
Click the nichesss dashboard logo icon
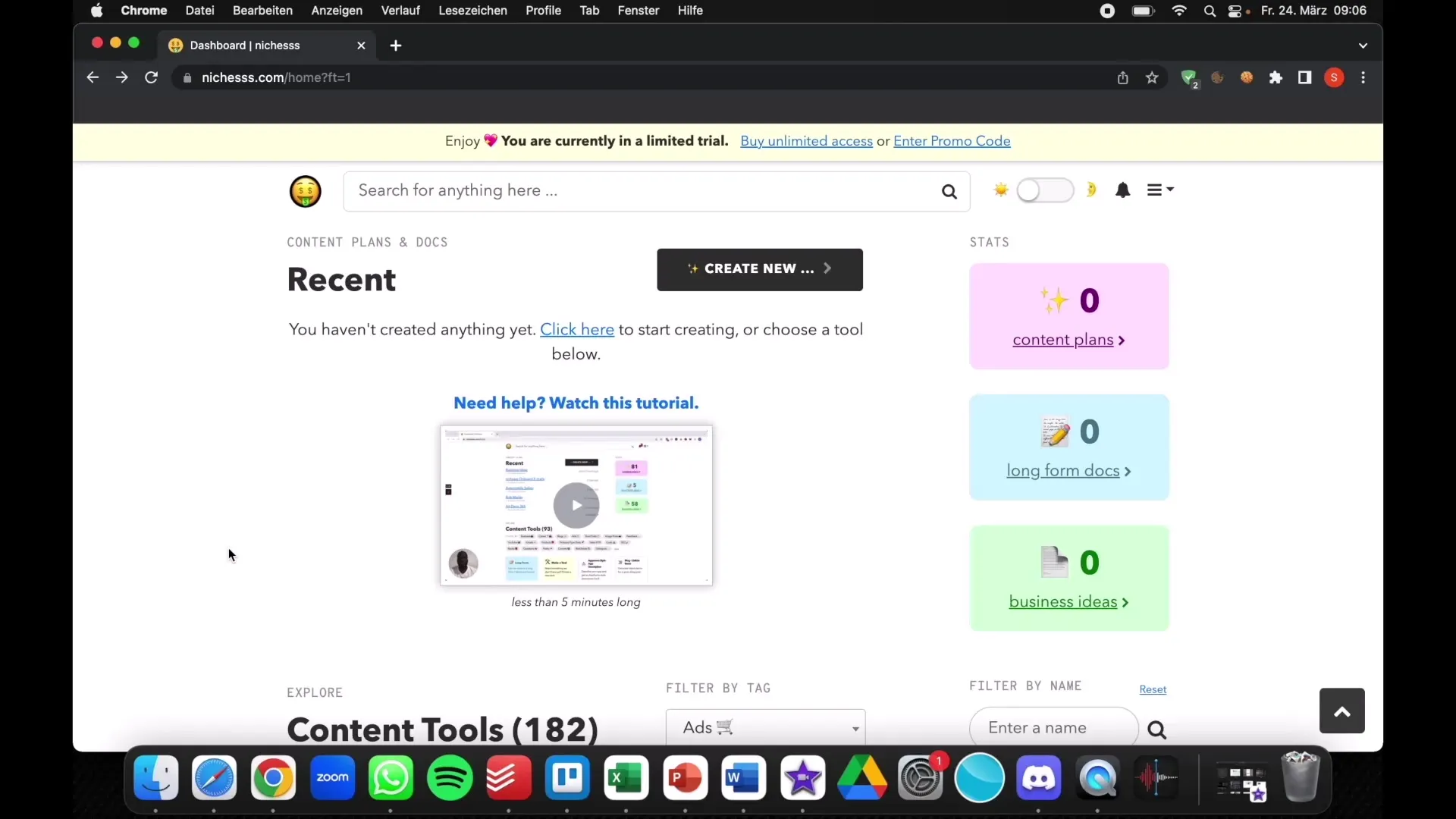(x=305, y=191)
